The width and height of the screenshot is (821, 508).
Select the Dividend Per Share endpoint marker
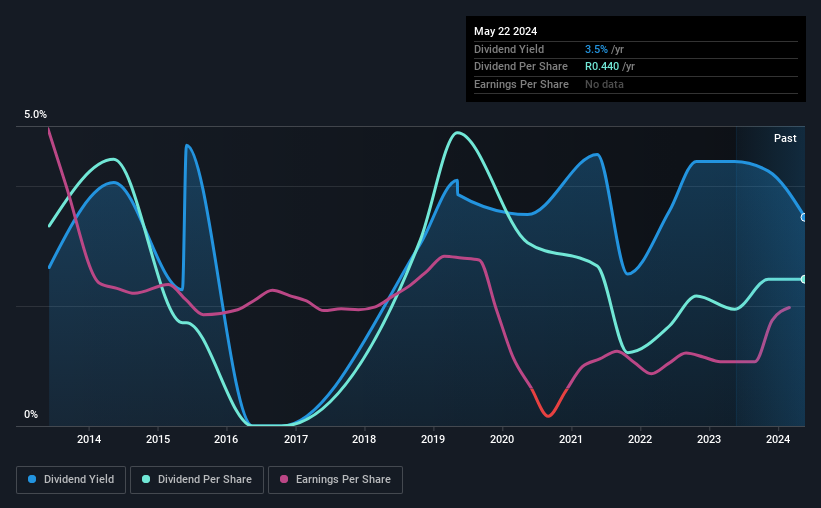(x=804, y=279)
